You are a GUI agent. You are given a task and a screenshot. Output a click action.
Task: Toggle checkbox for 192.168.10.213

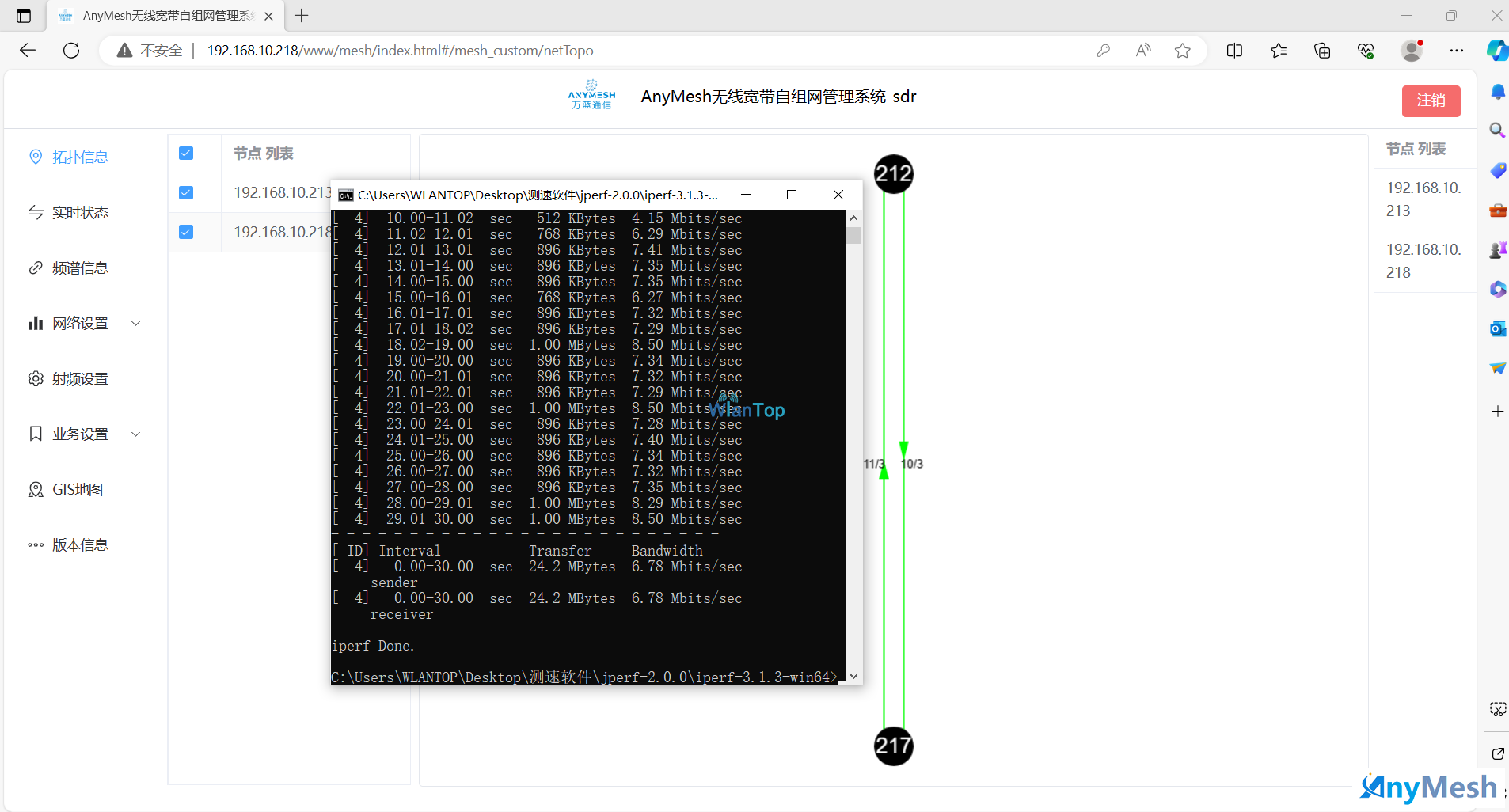click(186, 193)
